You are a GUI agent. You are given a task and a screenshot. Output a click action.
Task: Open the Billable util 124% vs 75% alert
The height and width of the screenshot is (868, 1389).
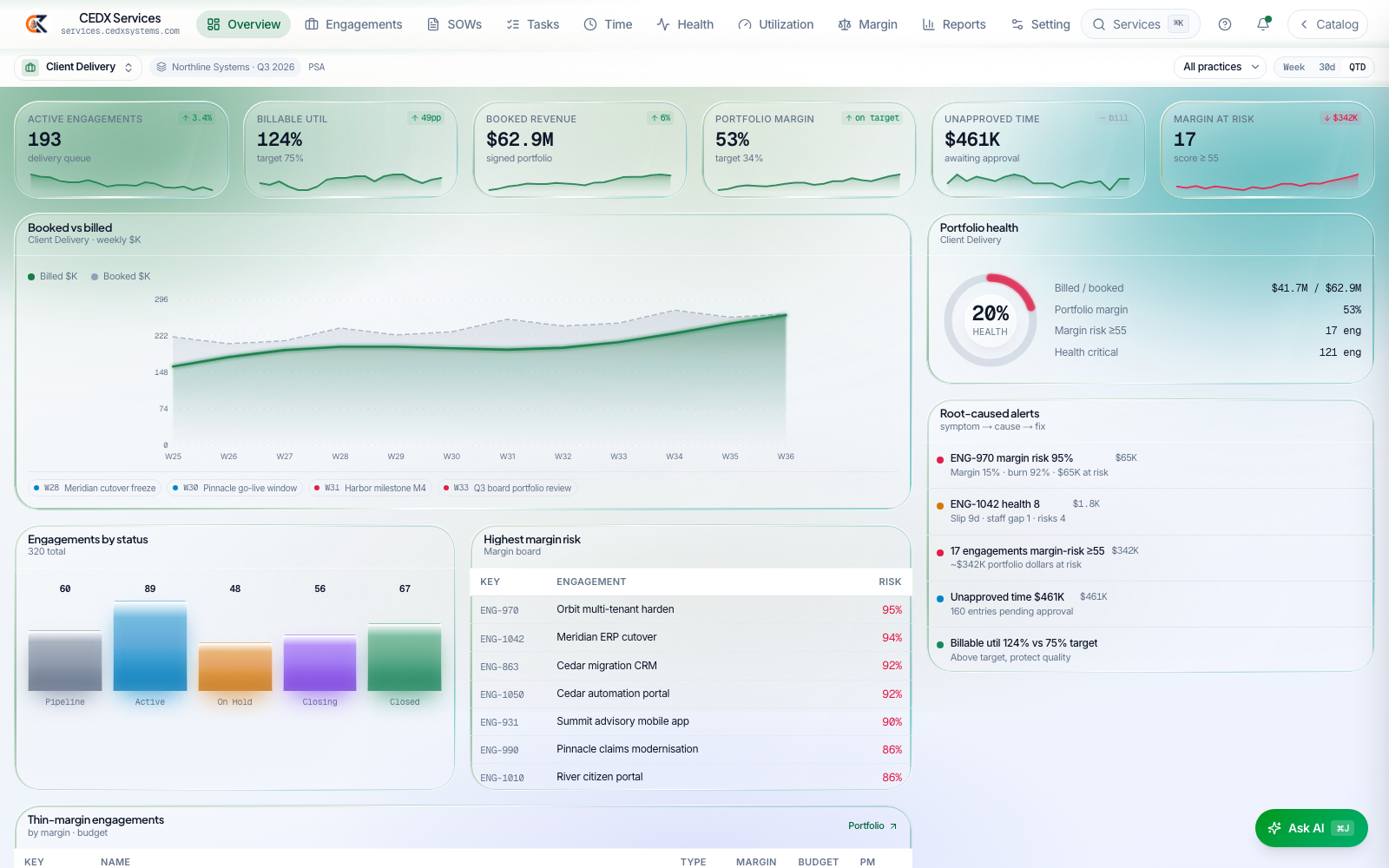1151,649
